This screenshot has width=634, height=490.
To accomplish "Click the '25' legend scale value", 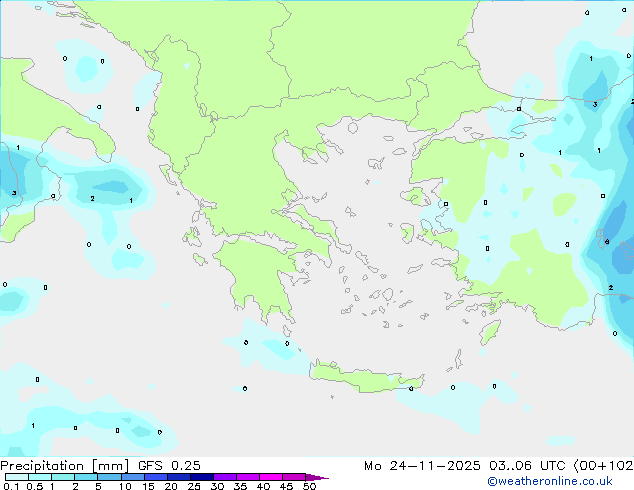I will click(x=194, y=486).
